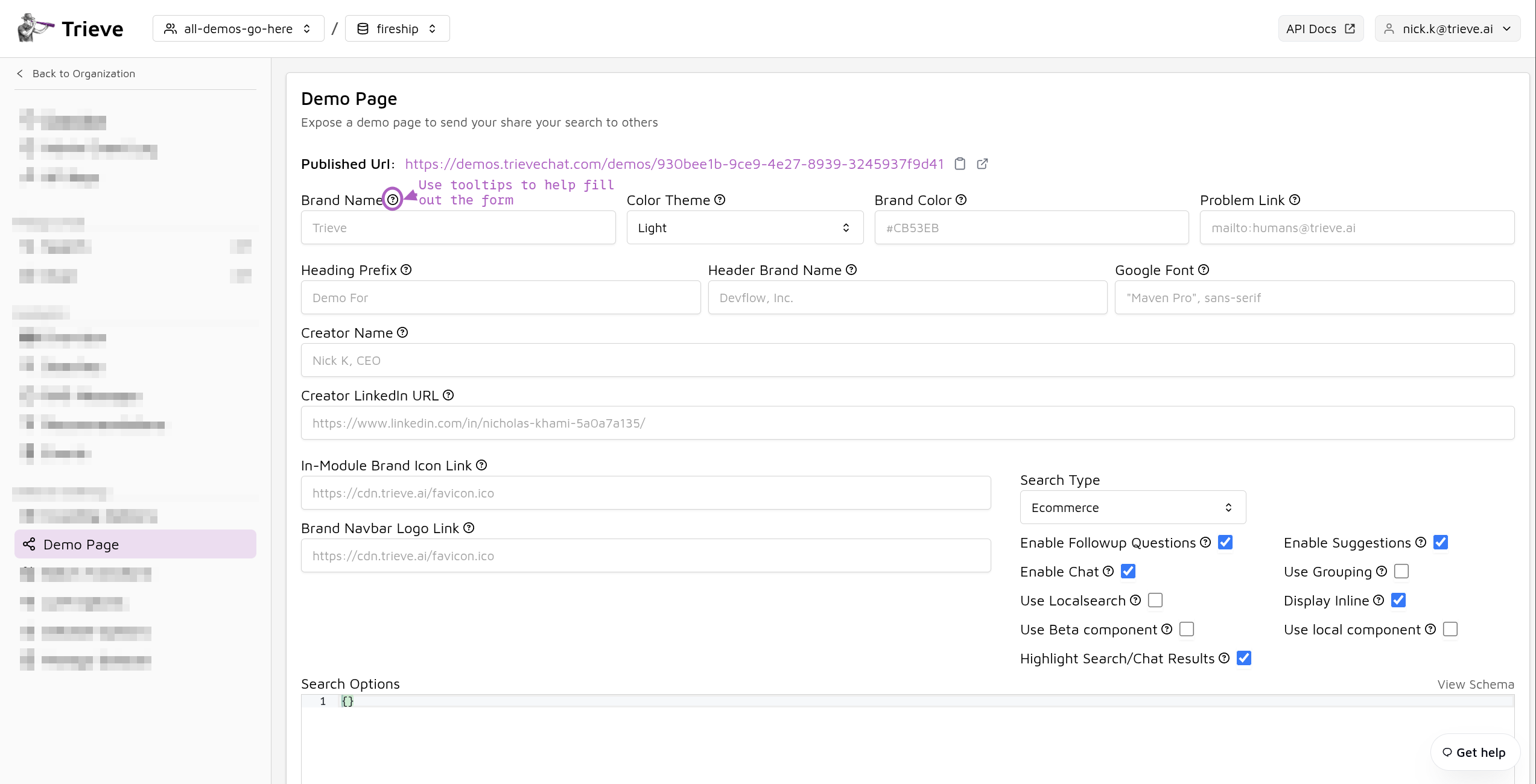Open the fireship dataset selector

click(x=397, y=28)
